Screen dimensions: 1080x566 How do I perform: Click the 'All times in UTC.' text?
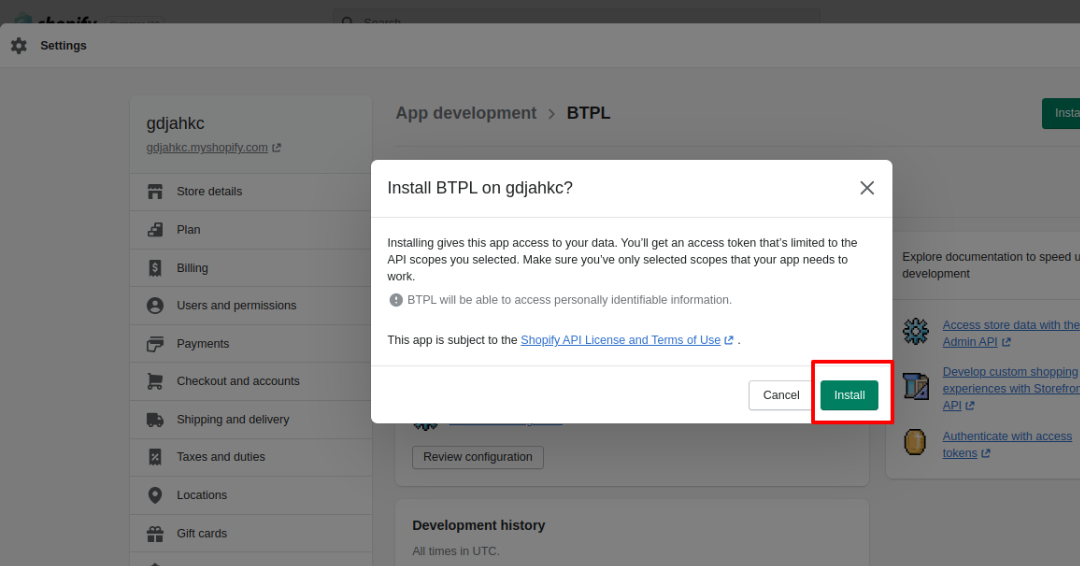pyautogui.click(x=456, y=552)
